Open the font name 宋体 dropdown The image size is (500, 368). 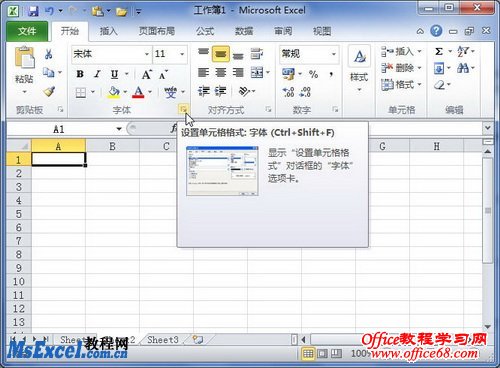click(x=146, y=54)
